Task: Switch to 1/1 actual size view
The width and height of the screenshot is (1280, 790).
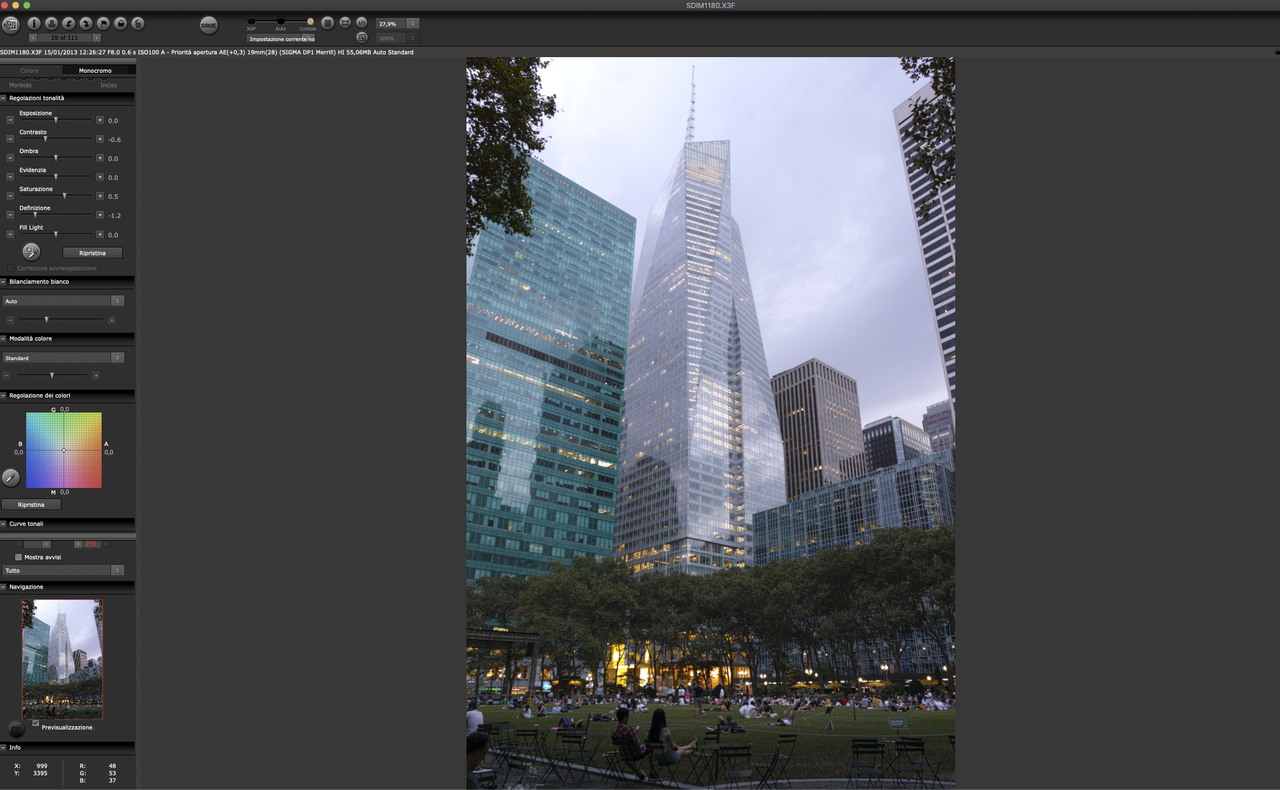Action: click(x=361, y=22)
